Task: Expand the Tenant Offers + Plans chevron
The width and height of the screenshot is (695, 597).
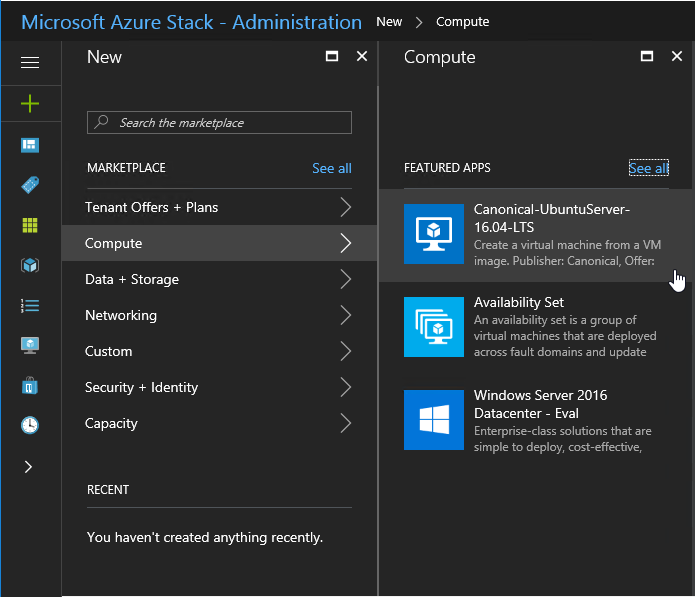Action: click(x=346, y=207)
